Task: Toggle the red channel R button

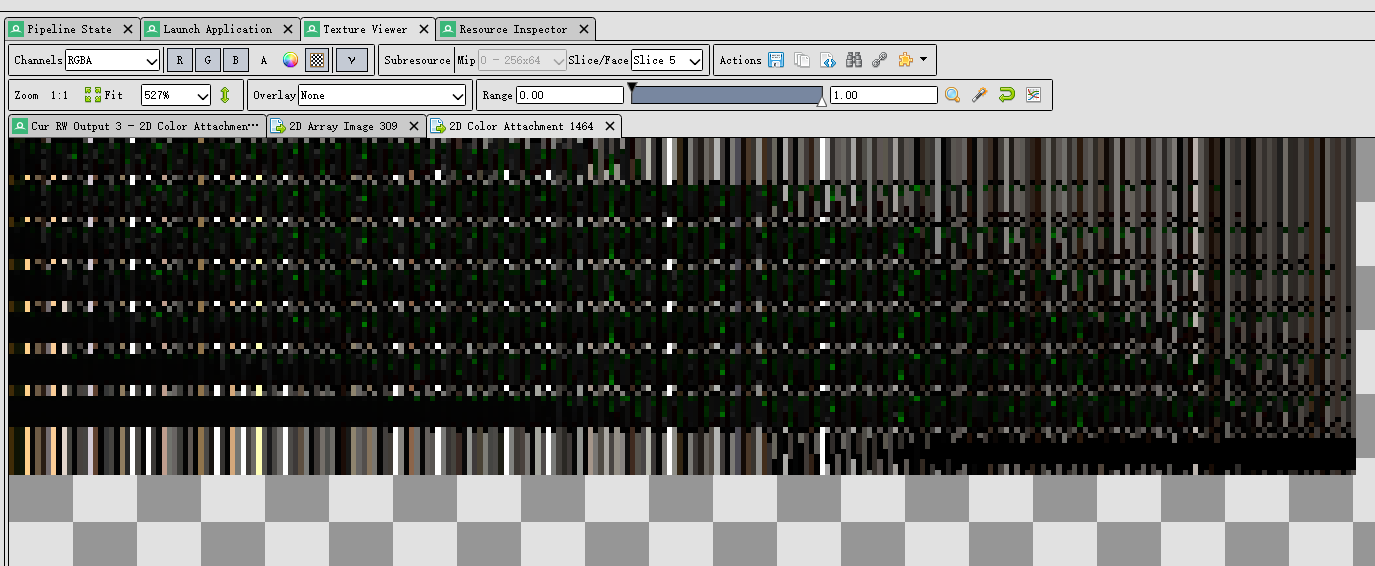Action: [179, 60]
